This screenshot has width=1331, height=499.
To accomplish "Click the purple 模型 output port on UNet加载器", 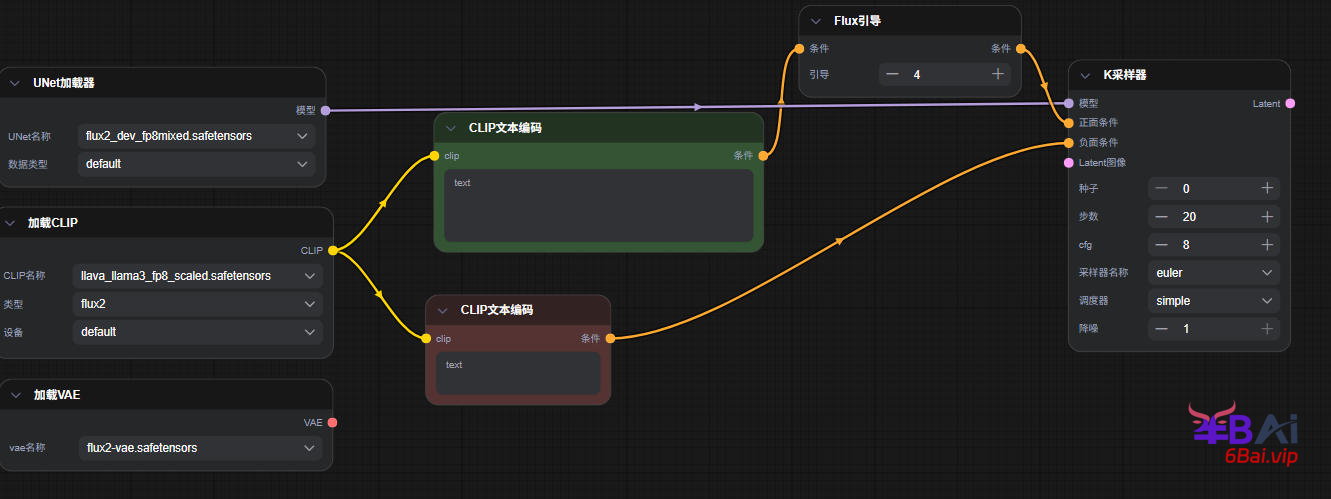I will 325,110.
